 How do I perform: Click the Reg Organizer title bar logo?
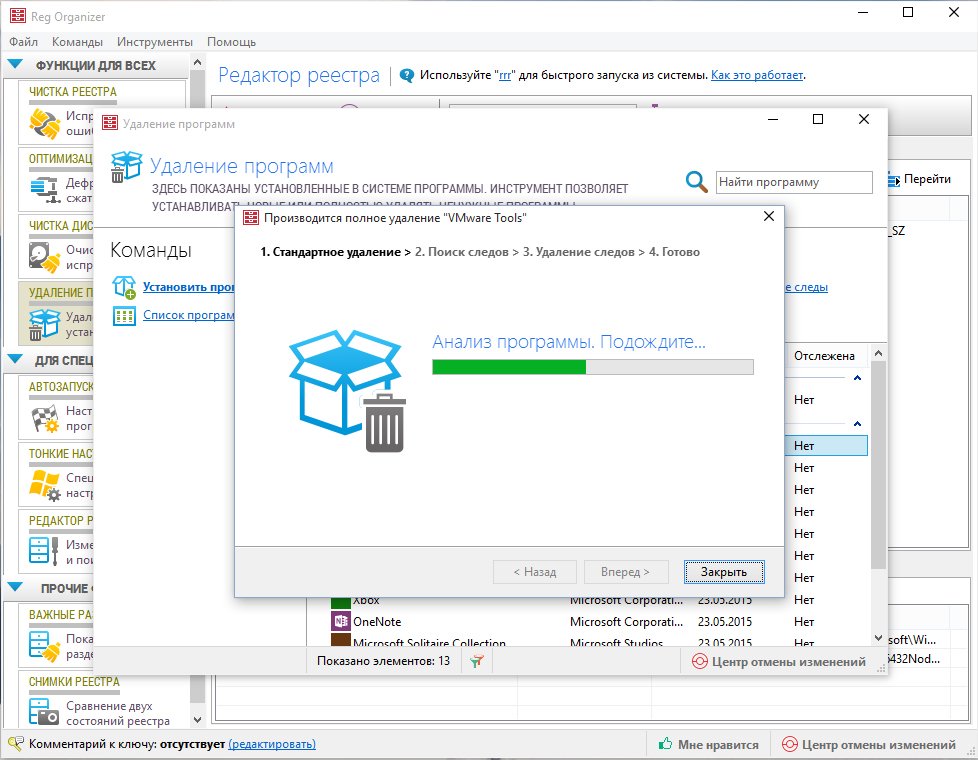17,16
